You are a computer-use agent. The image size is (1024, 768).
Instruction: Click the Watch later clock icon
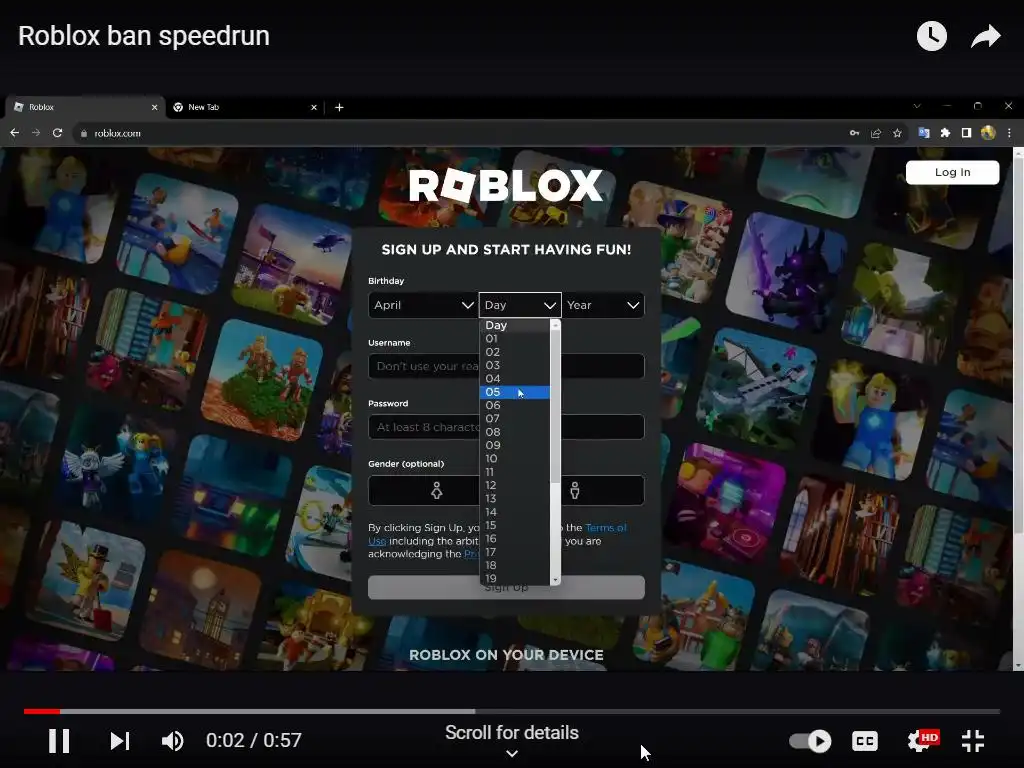click(x=932, y=36)
